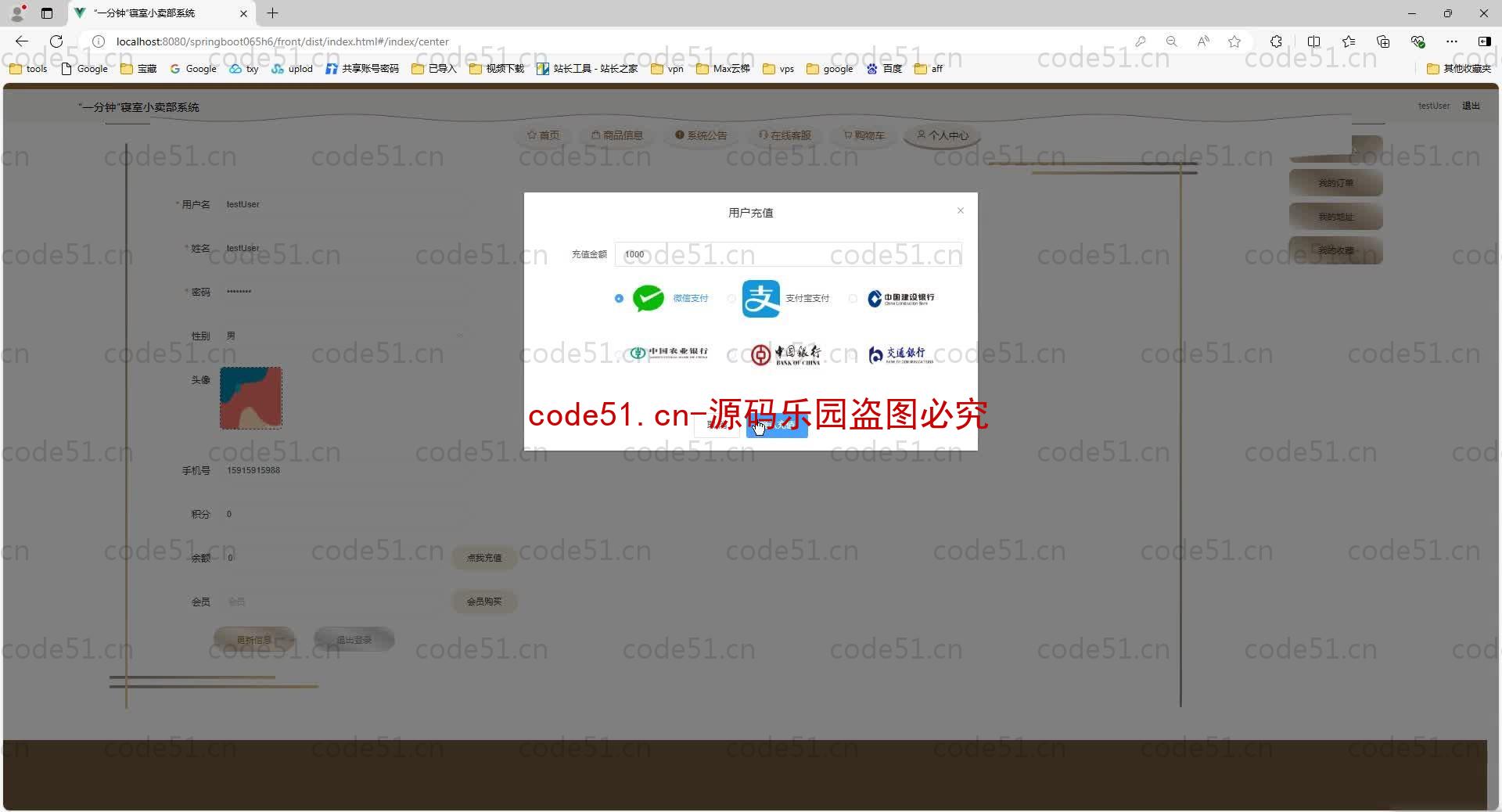Open 购物车 in site navigation

tap(864, 135)
